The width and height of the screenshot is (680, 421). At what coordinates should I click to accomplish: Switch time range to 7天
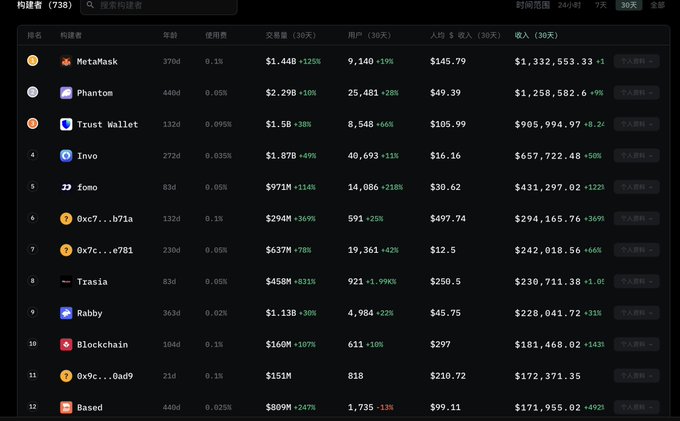pyautogui.click(x=601, y=5)
